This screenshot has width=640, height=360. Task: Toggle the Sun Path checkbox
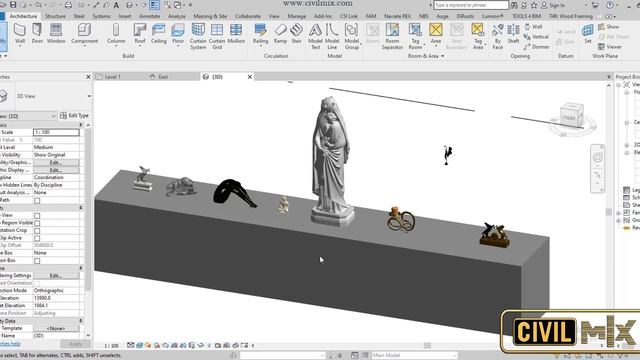(x=37, y=200)
